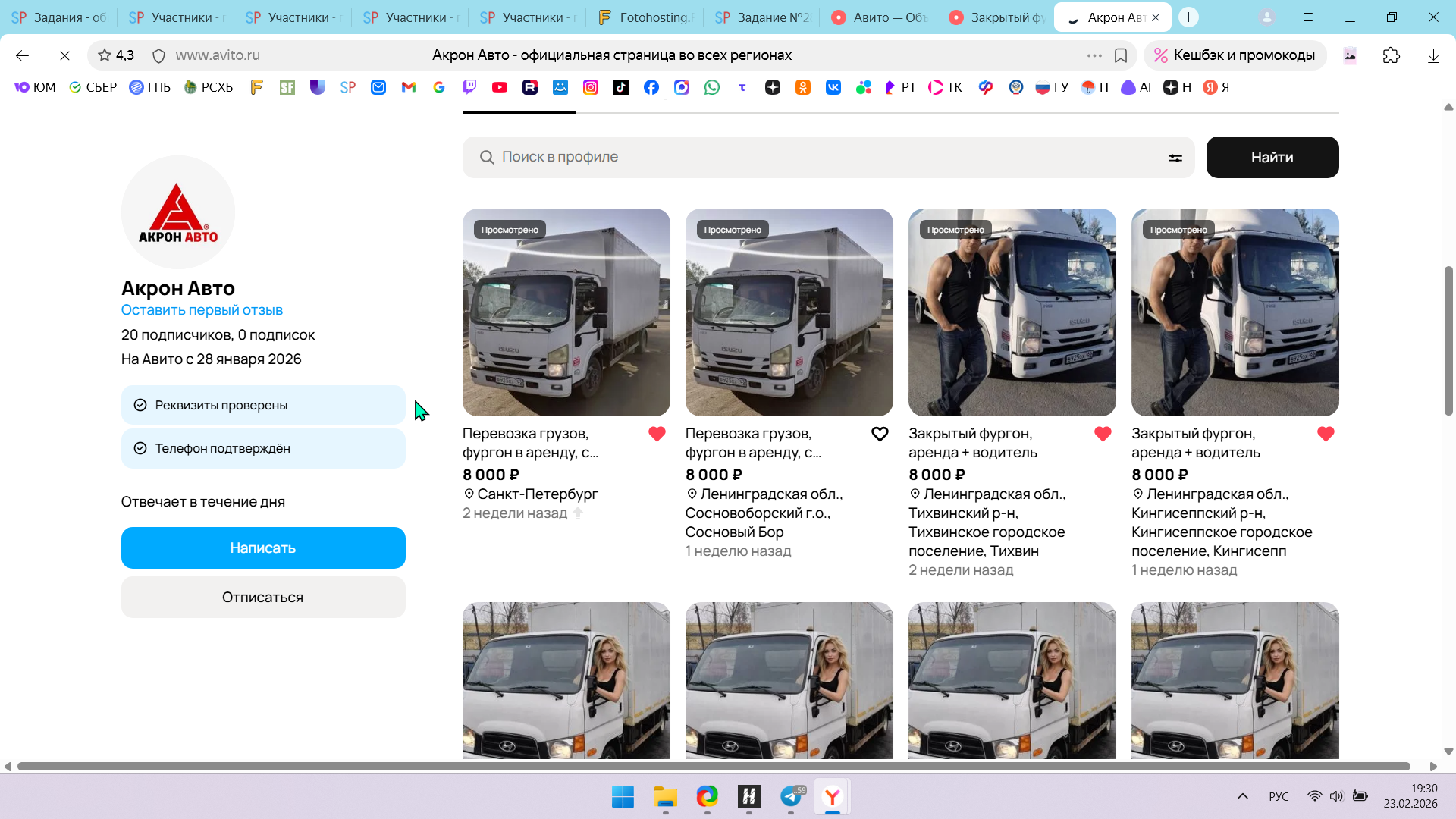Open the downloads arrow icon
The height and width of the screenshot is (819, 1456).
tap(1432, 55)
